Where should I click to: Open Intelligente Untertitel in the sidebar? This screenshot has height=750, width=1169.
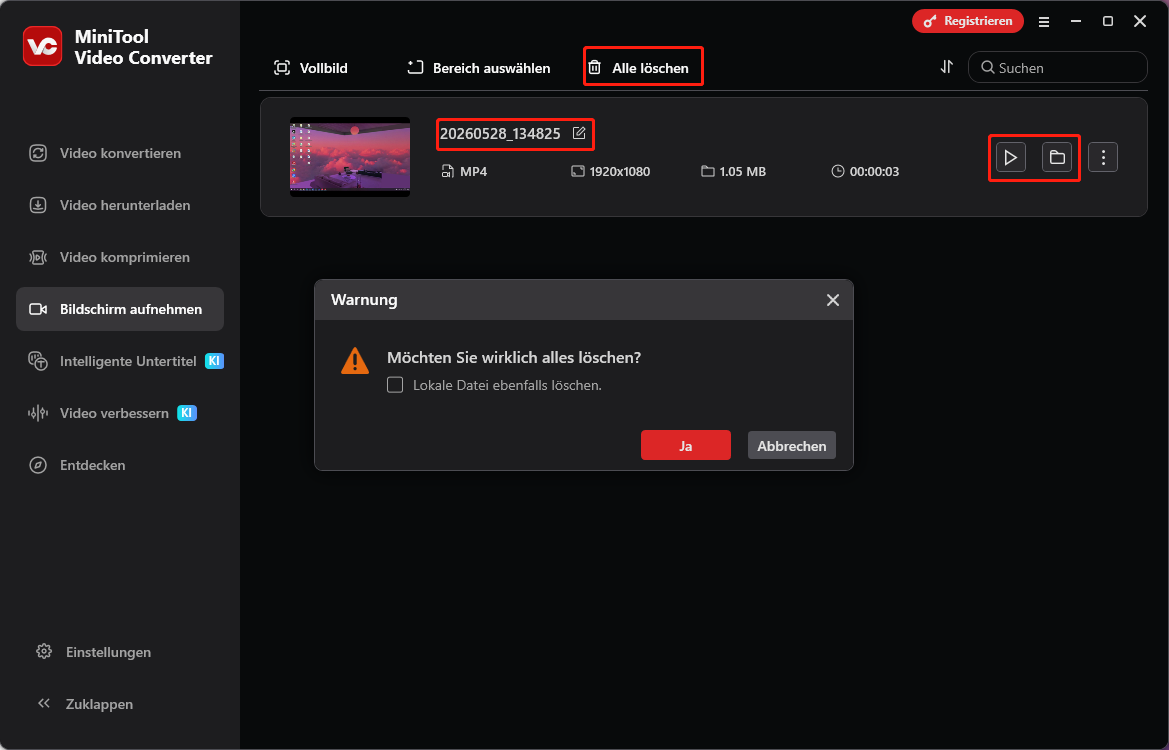point(119,361)
